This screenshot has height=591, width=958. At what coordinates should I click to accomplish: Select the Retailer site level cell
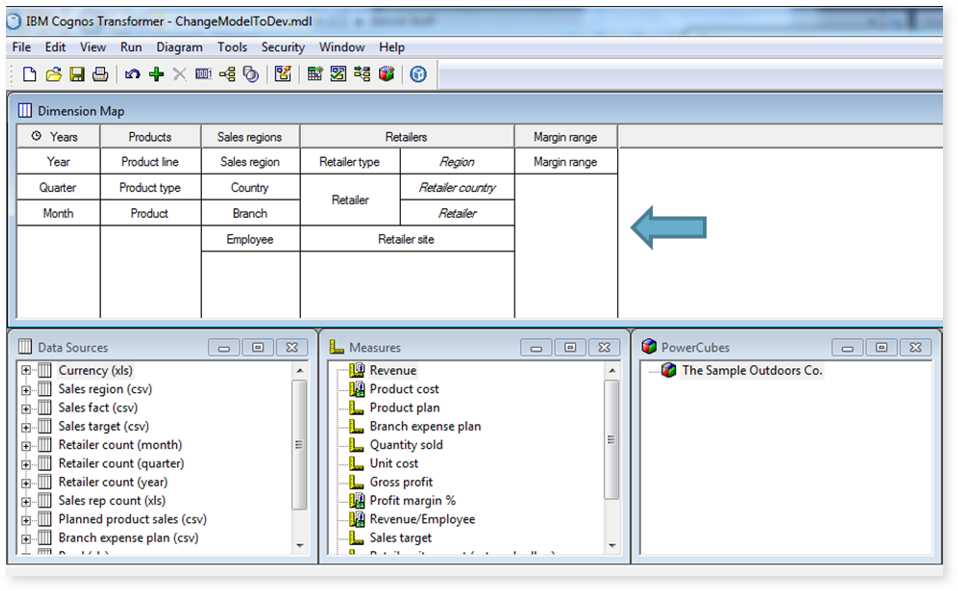click(407, 239)
